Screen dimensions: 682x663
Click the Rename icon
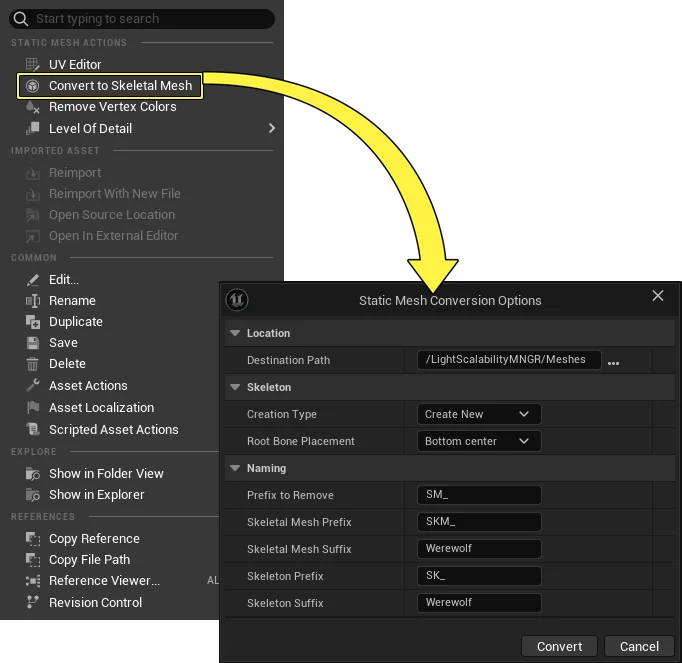(x=33, y=301)
